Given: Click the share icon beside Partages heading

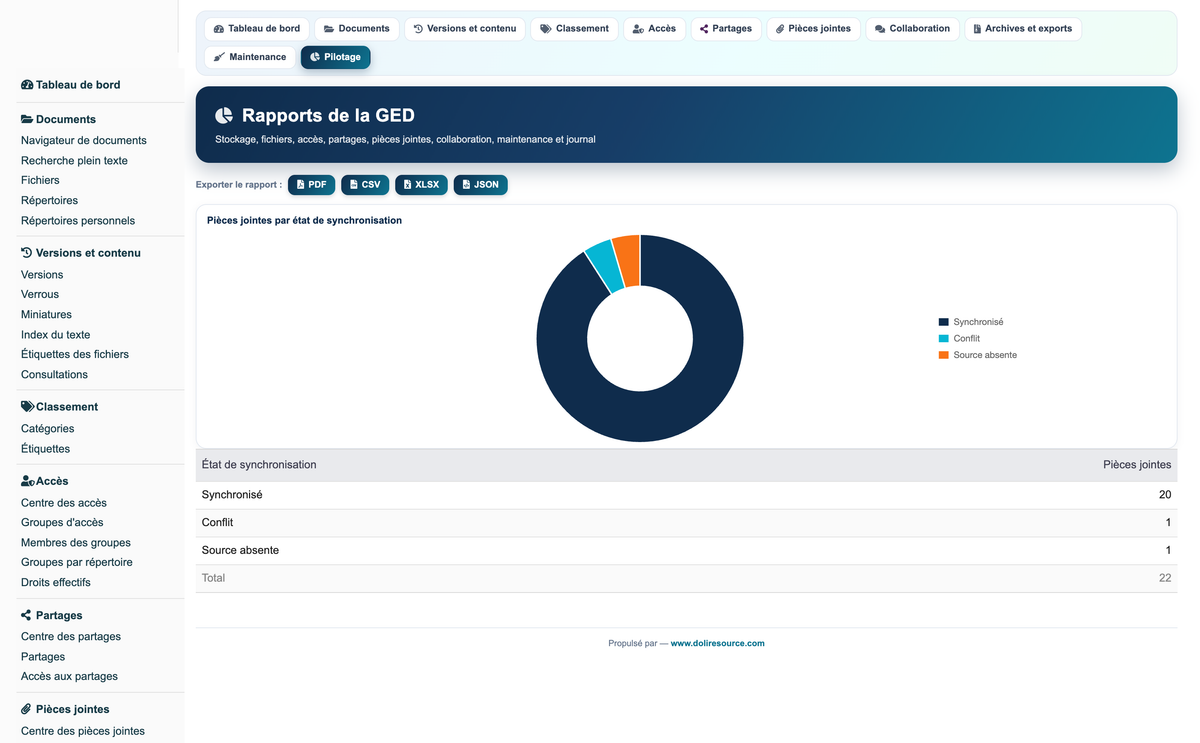Looking at the screenshot, I should (26, 615).
